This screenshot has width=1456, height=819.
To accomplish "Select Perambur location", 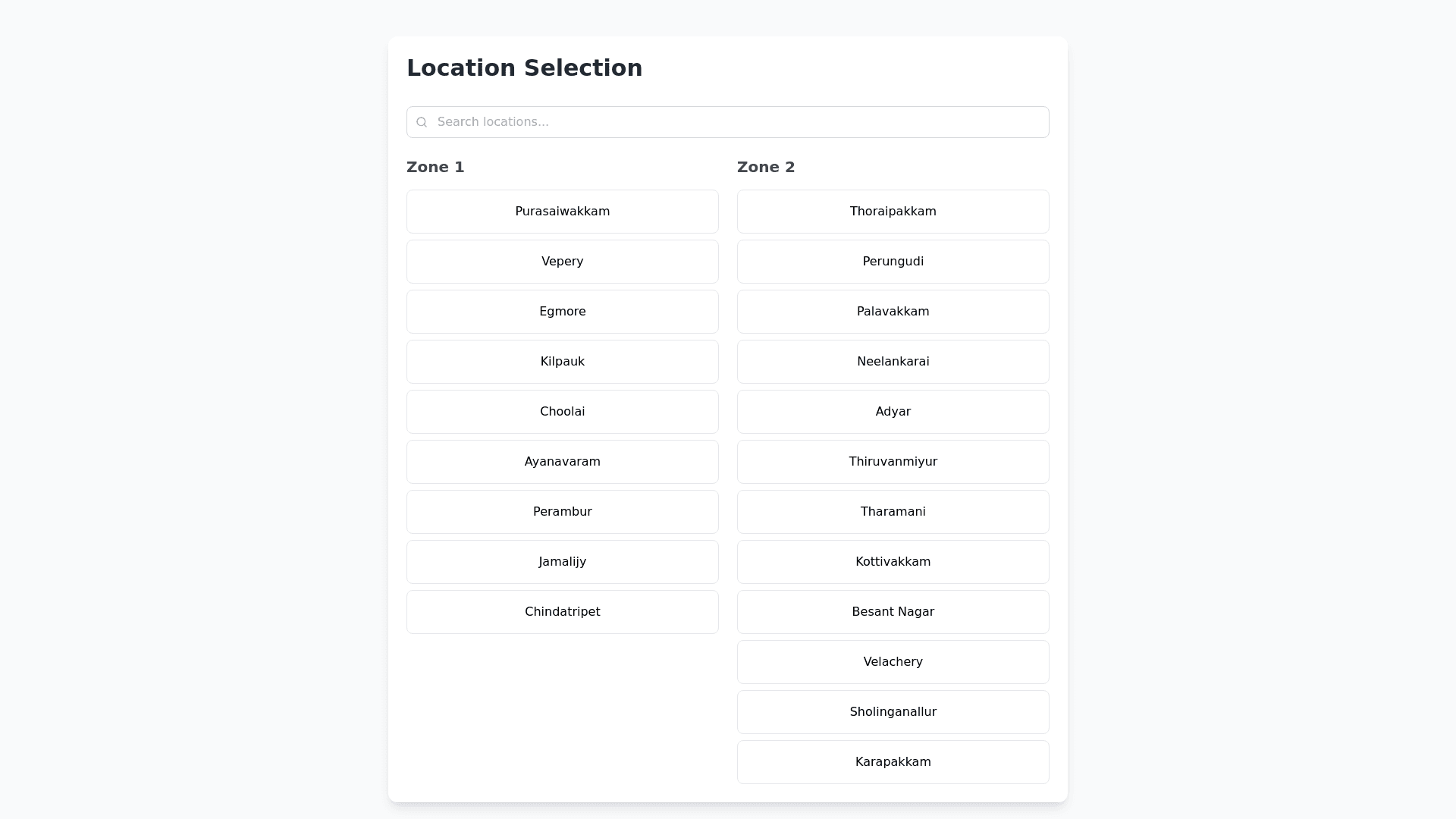I will 562,512.
